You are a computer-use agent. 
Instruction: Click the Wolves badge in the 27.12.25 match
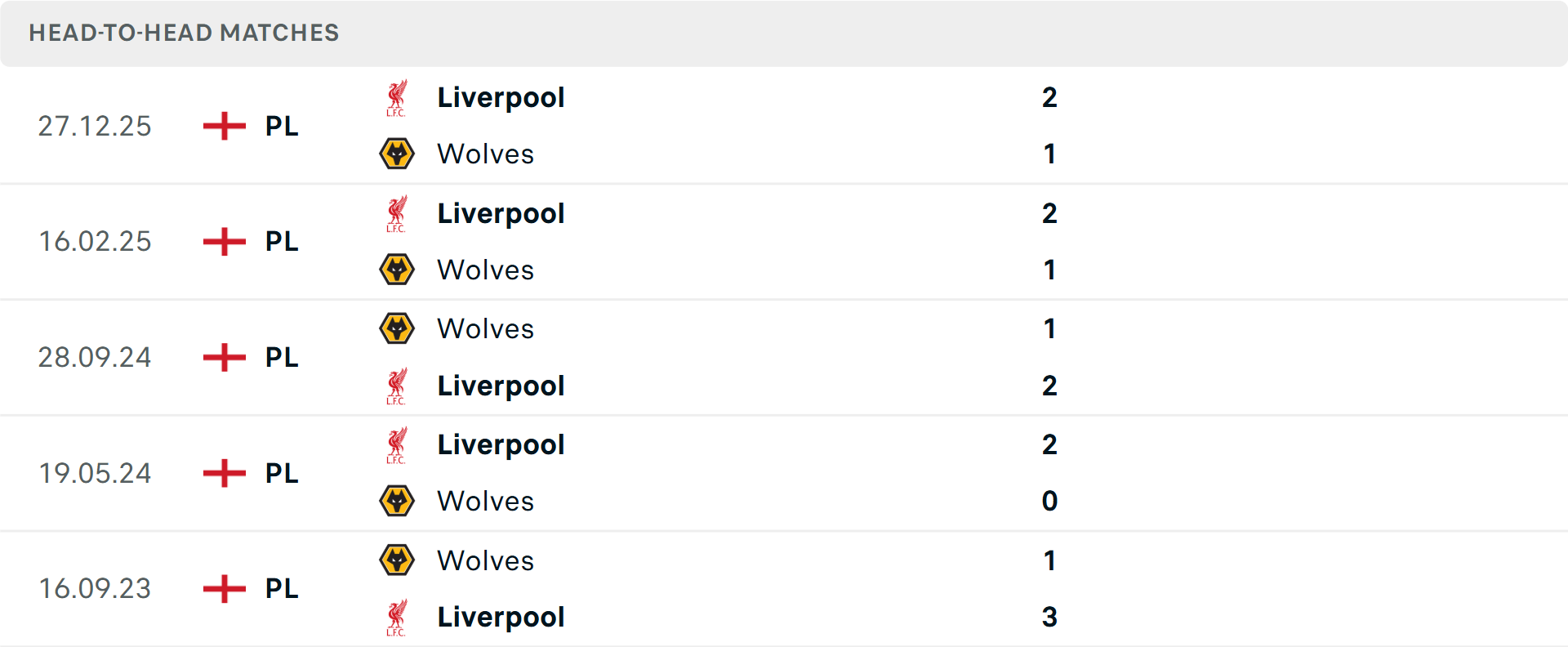[398, 154]
